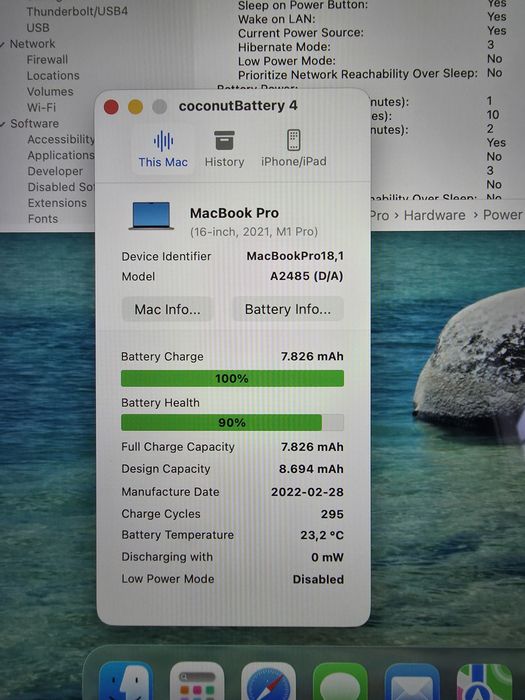525x700 pixels.
Task: Click the Discharging with 0 mW value
Action: coord(327,558)
